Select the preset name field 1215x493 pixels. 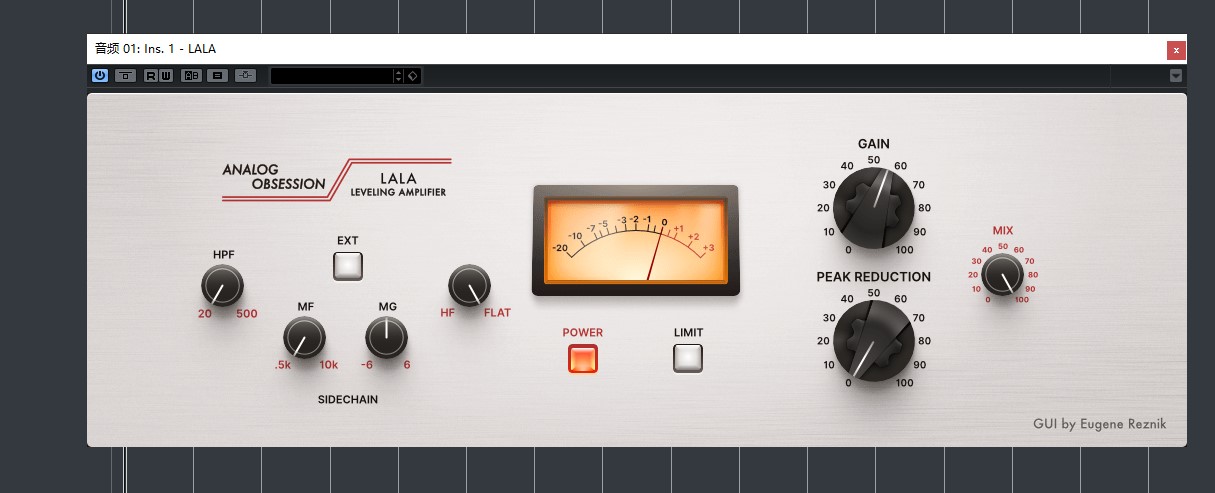point(332,76)
